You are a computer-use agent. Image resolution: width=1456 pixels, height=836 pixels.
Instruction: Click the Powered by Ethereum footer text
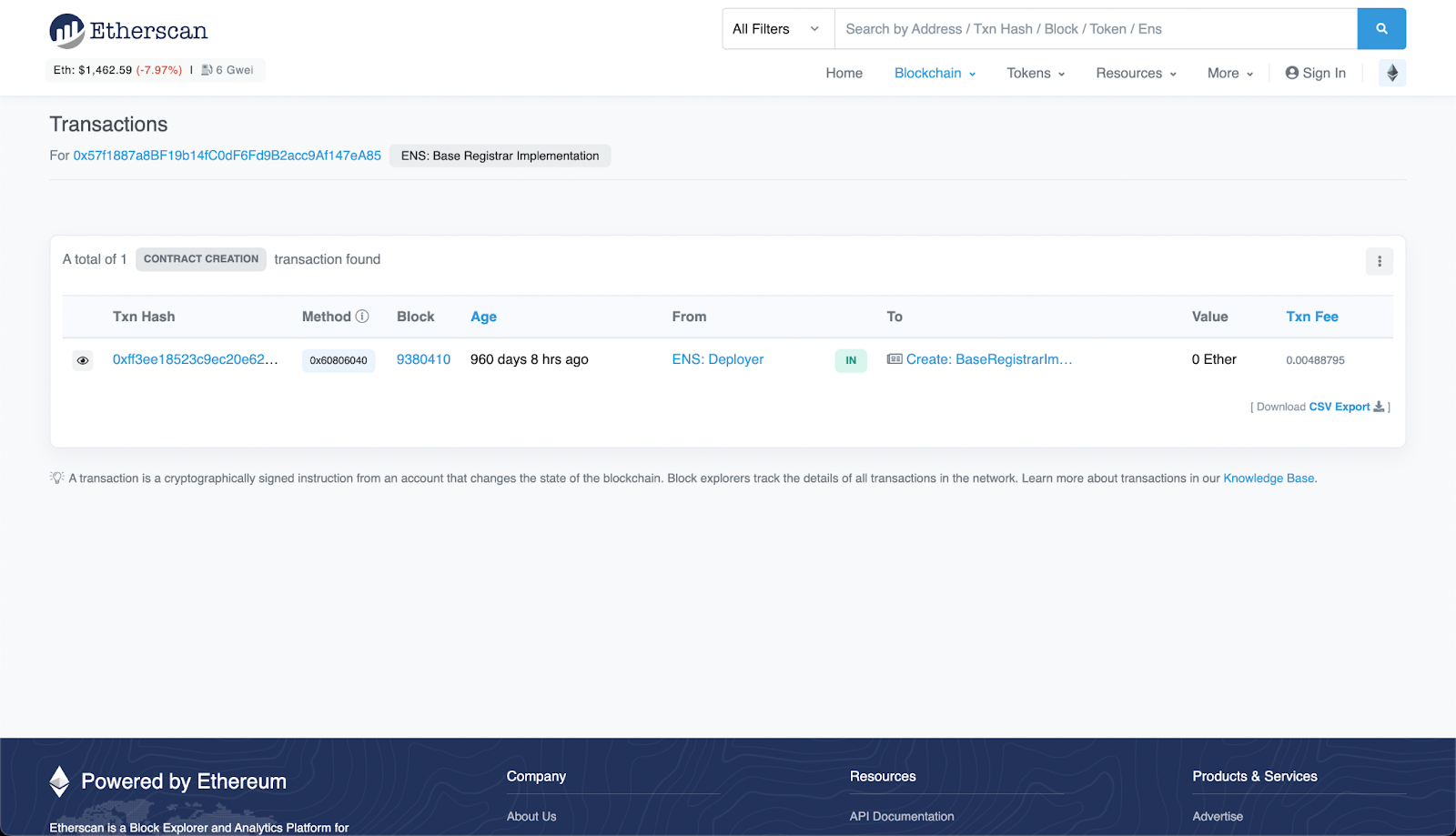click(184, 781)
